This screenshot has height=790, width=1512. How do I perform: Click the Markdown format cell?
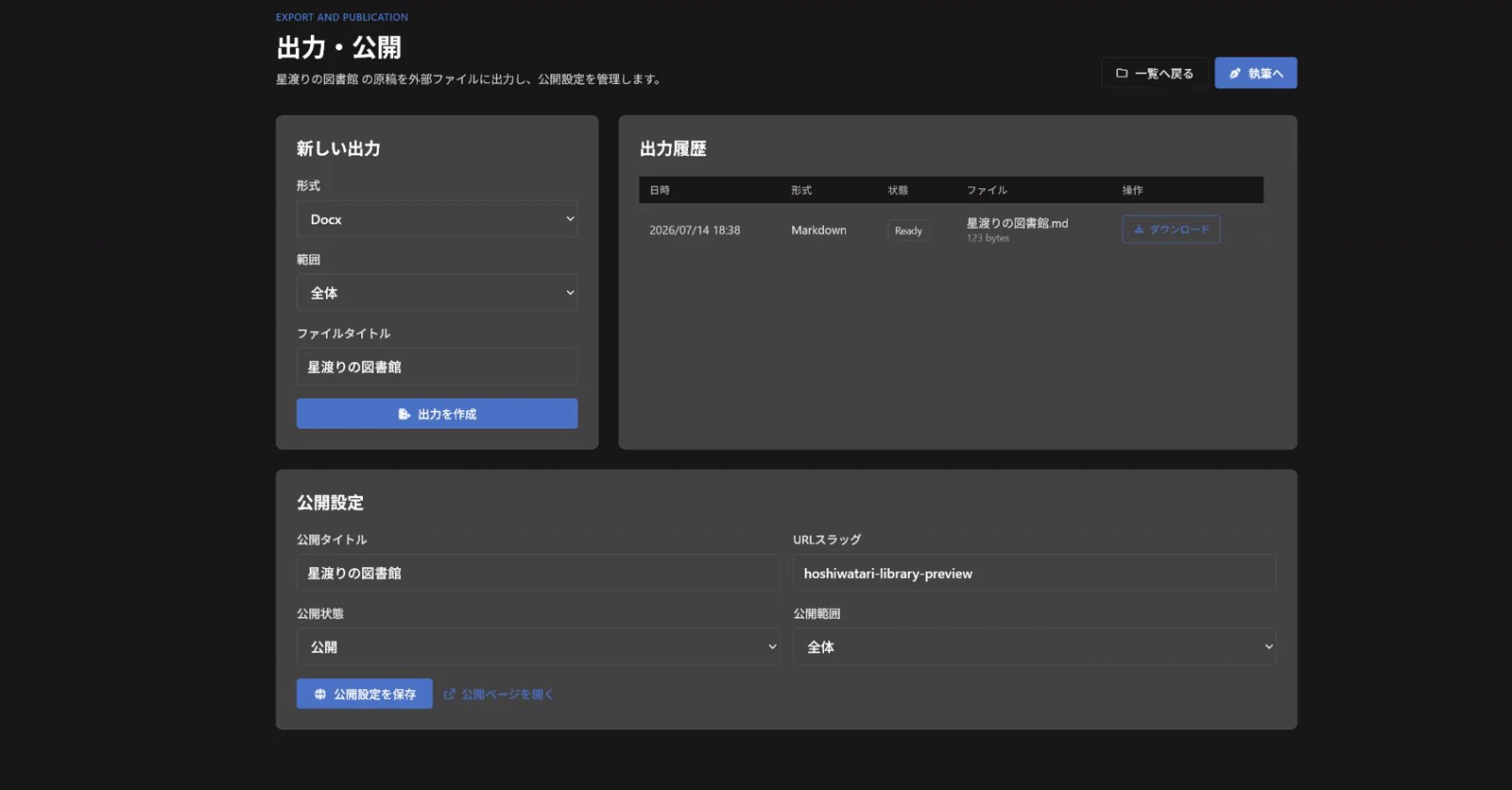818,231
